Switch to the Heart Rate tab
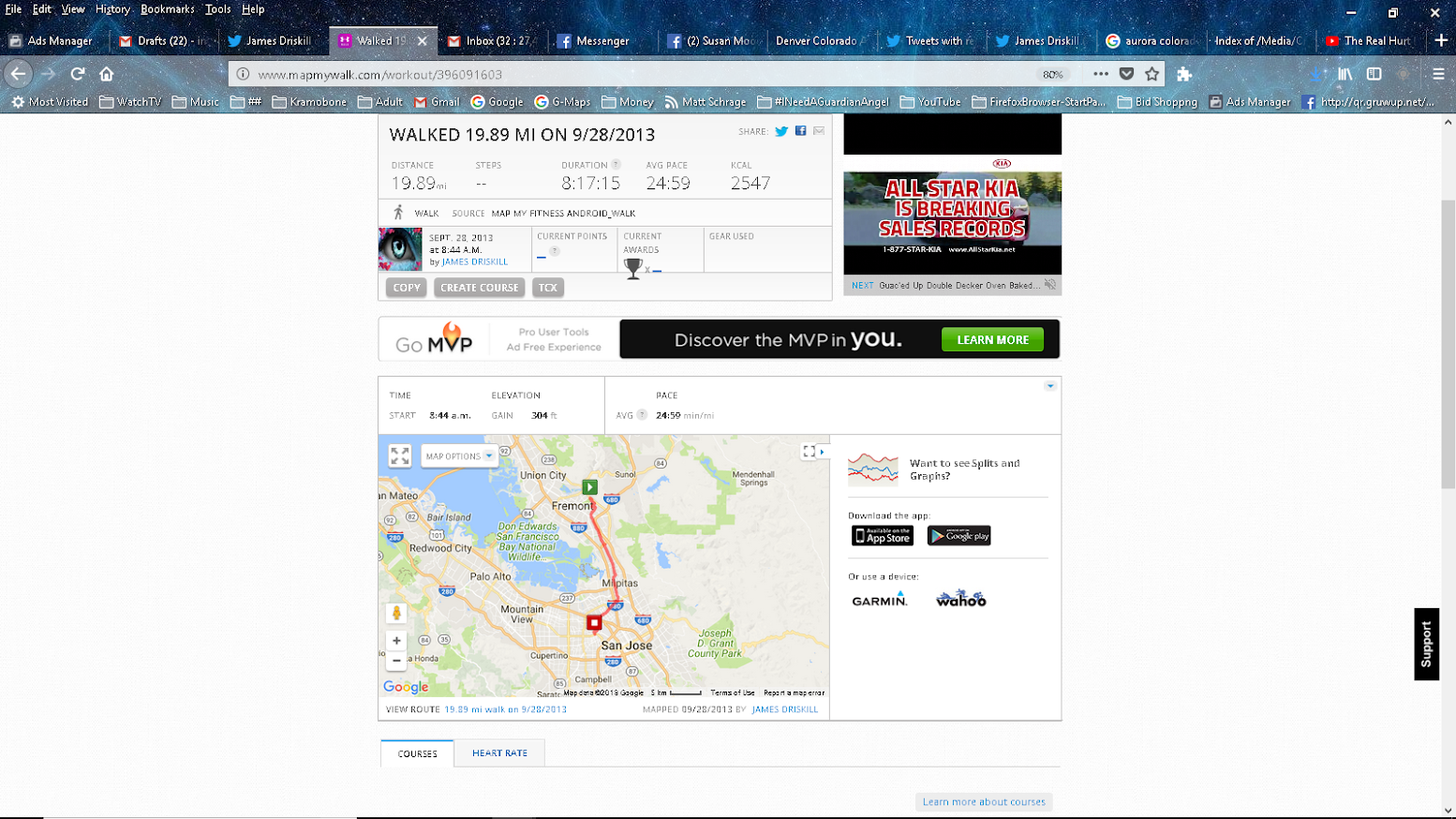The height and width of the screenshot is (819, 1456). coord(499,753)
